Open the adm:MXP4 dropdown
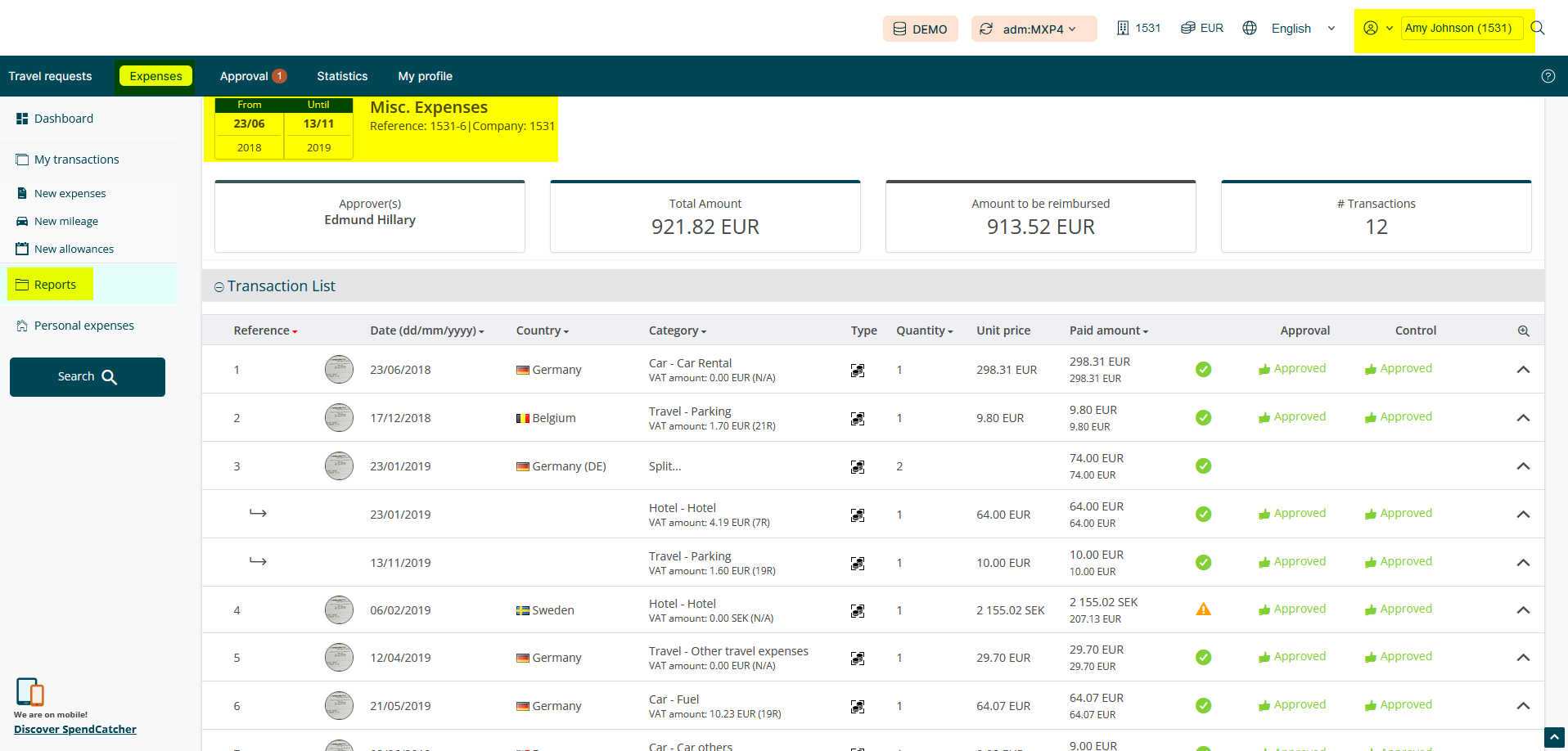The image size is (1568, 751). click(x=1034, y=29)
